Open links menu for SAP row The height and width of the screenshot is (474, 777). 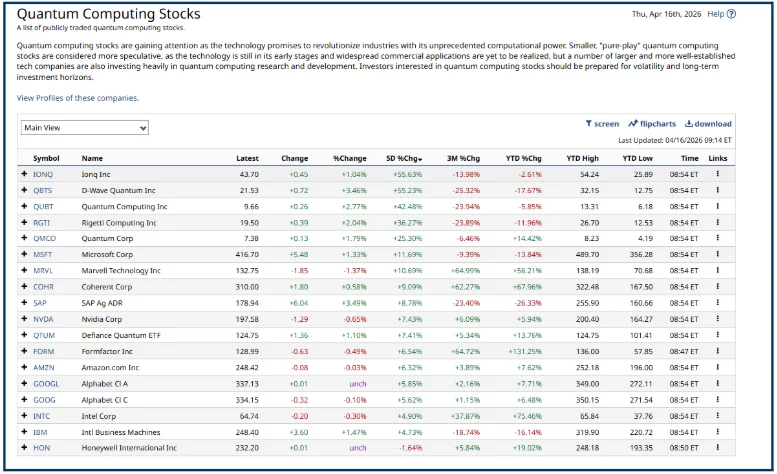[x=718, y=303]
